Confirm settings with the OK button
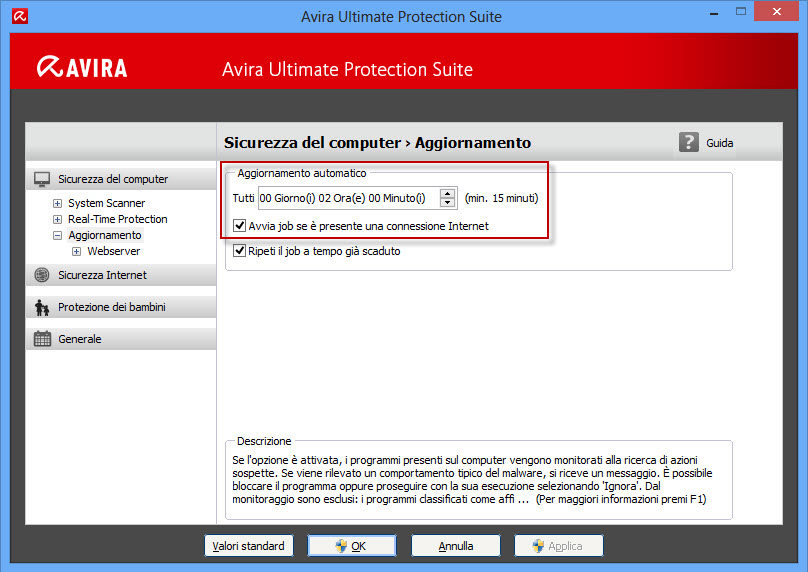 coord(352,546)
